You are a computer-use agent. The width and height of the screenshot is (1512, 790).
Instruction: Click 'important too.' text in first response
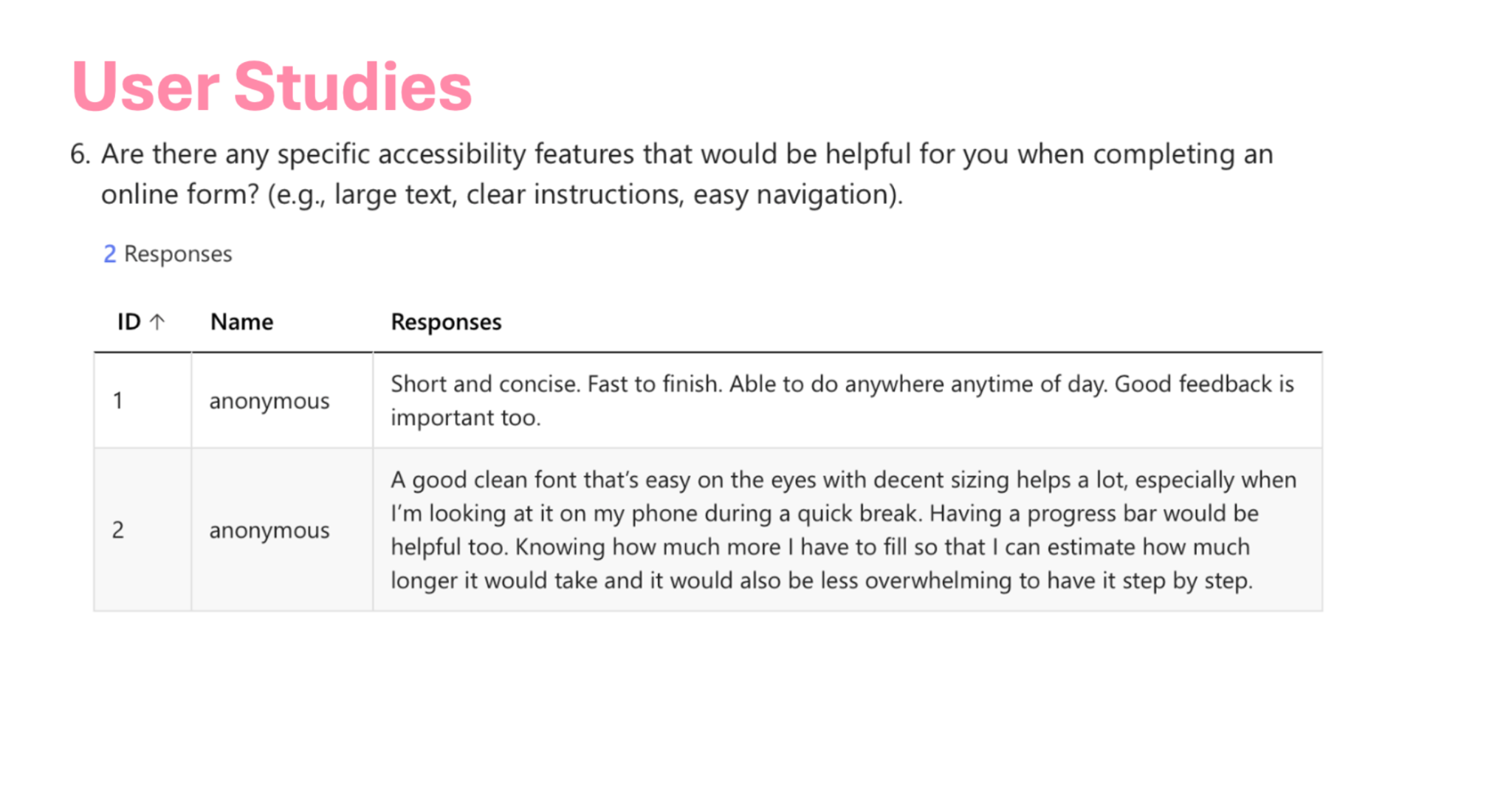tap(466, 418)
